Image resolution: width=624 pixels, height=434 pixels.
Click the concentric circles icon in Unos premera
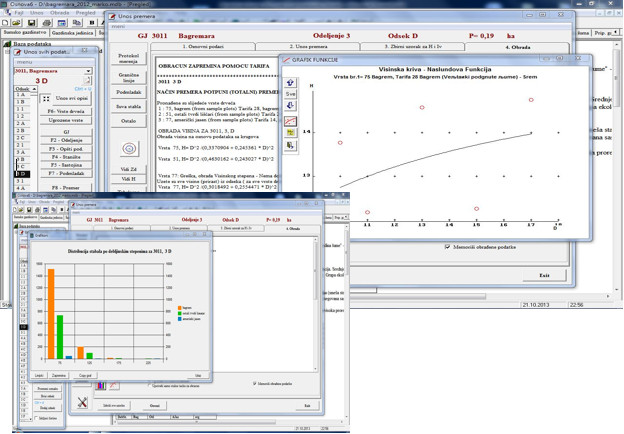tap(129, 149)
